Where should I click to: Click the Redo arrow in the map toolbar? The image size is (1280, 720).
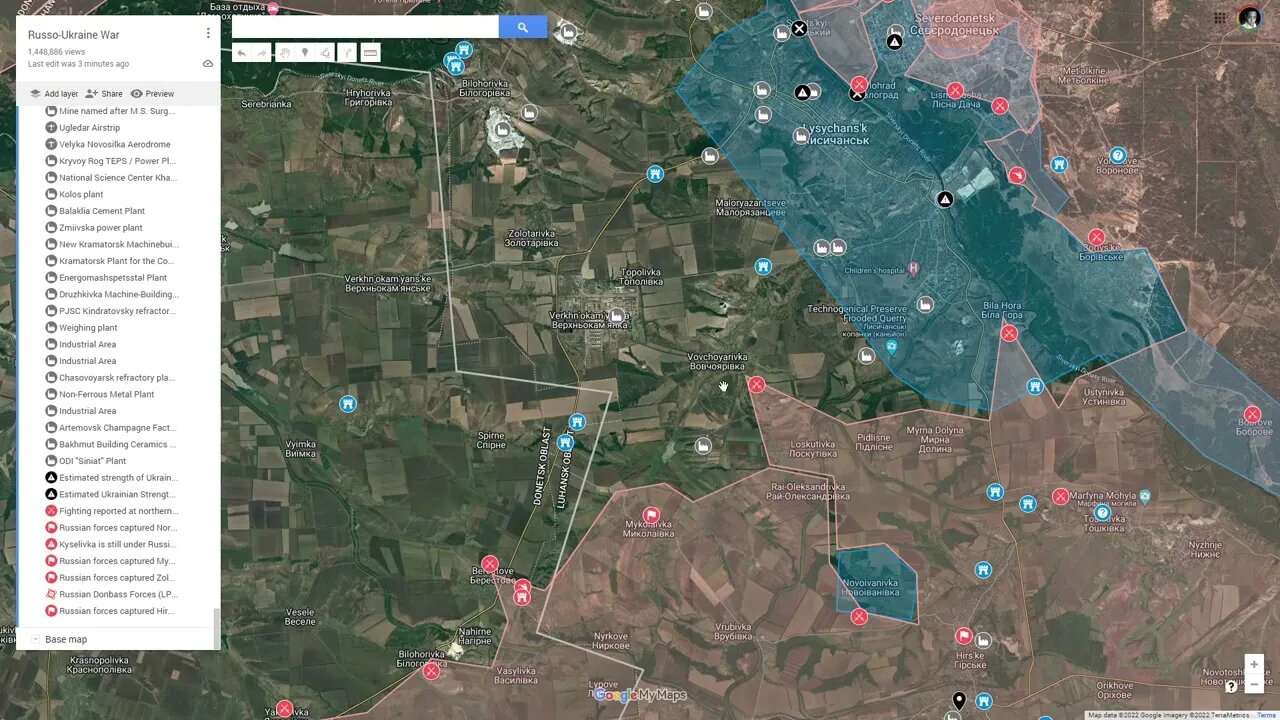(262, 53)
